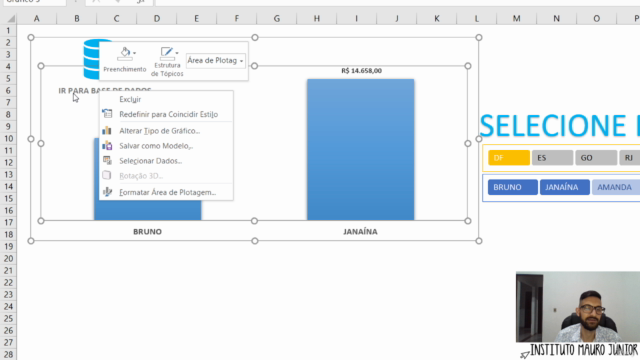The width and height of the screenshot is (640, 360).
Task: Toggle the JANAÍNA slicer button
Action: coord(564,187)
